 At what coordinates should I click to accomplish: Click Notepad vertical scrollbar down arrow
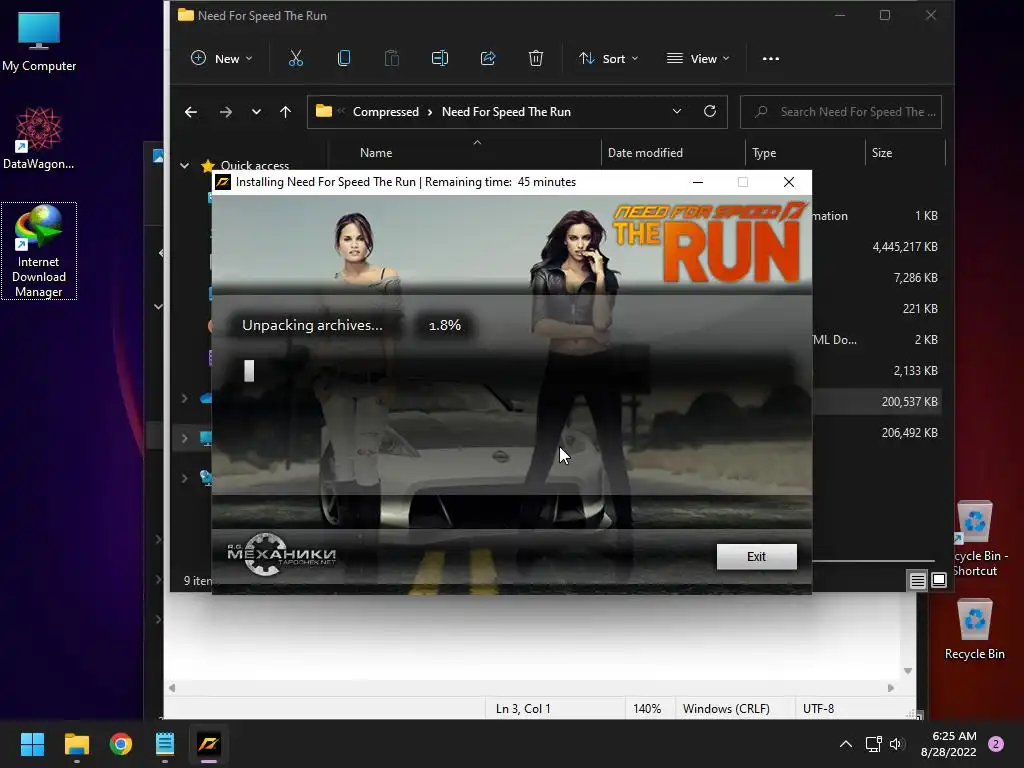(x=908, y=671)
